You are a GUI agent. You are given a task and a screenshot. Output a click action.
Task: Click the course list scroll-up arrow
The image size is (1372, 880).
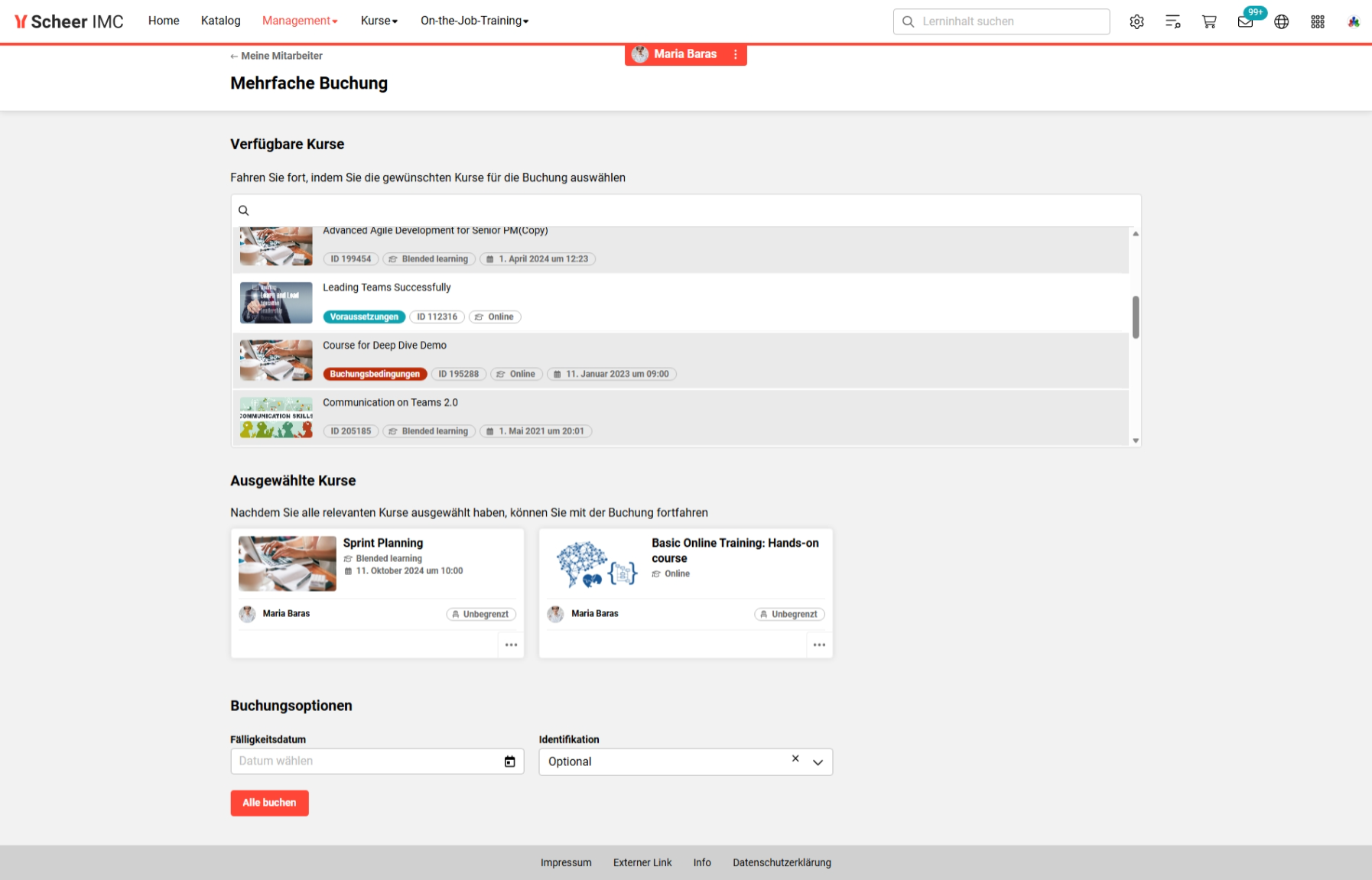click(x=1136, y=234)
